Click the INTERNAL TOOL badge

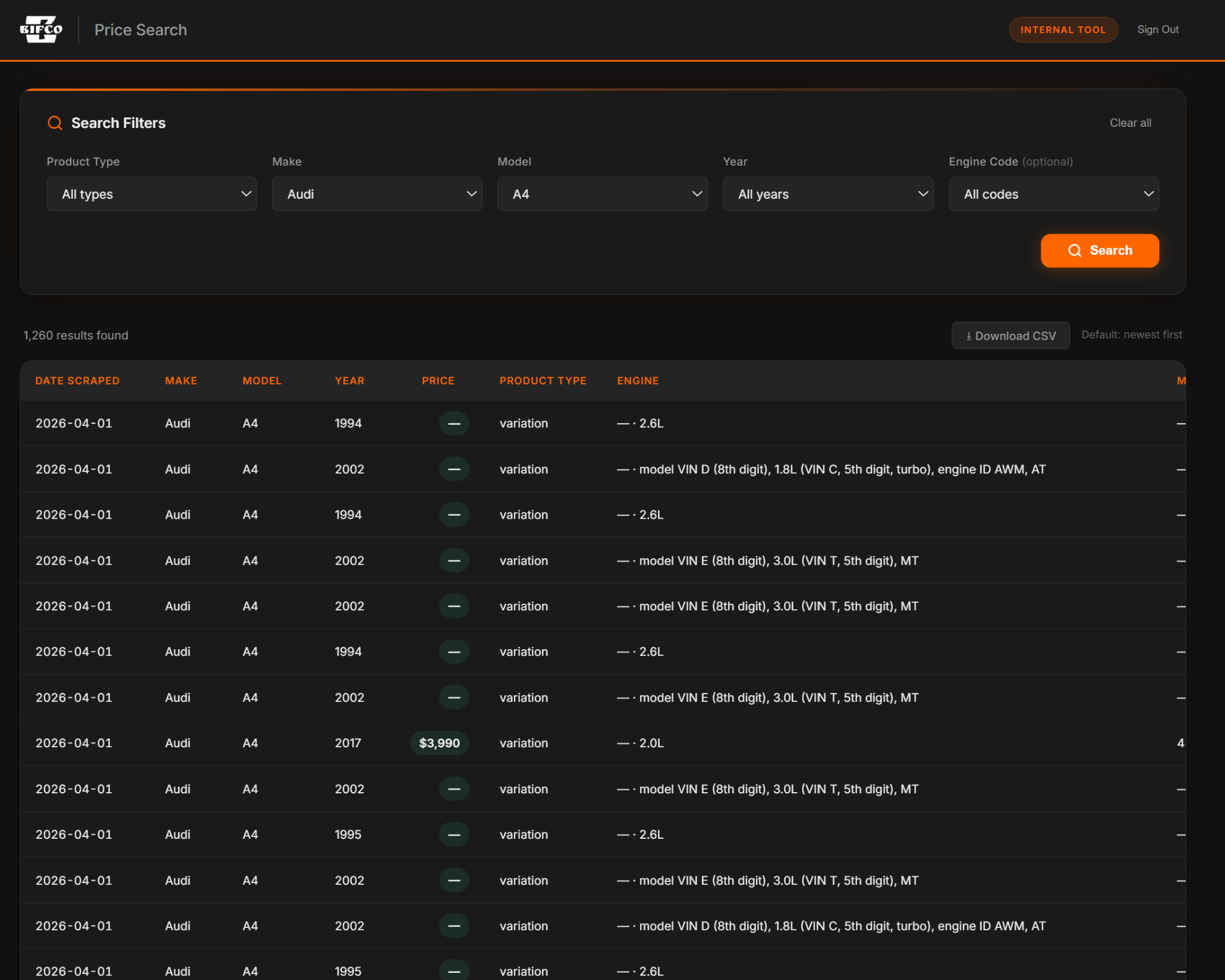[x=1063, y=29]
